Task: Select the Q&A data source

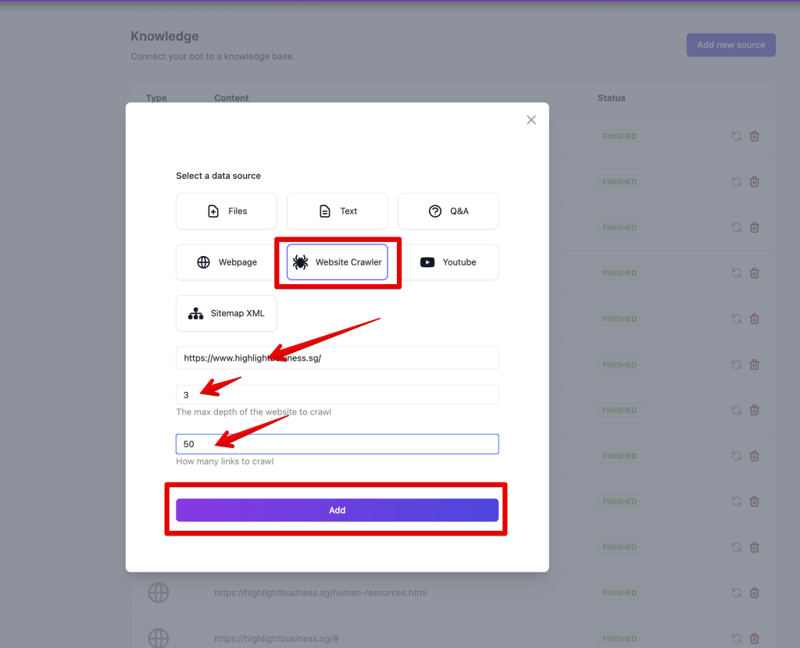Action: pos(448,211)
